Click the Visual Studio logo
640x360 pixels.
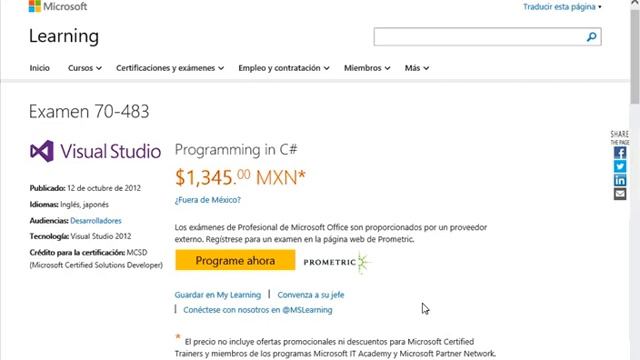click(96, 151)
